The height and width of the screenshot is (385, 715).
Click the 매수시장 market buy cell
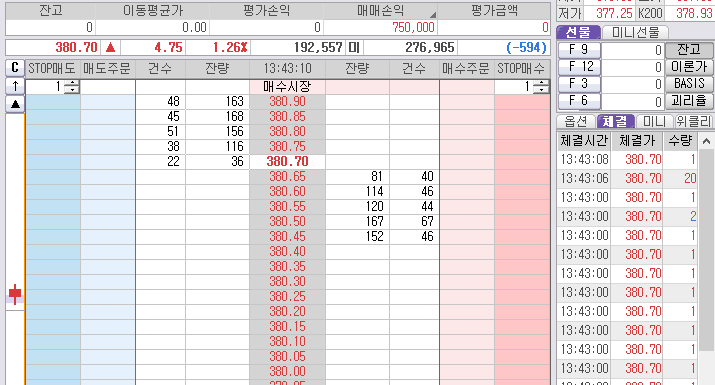pos(287,86)
